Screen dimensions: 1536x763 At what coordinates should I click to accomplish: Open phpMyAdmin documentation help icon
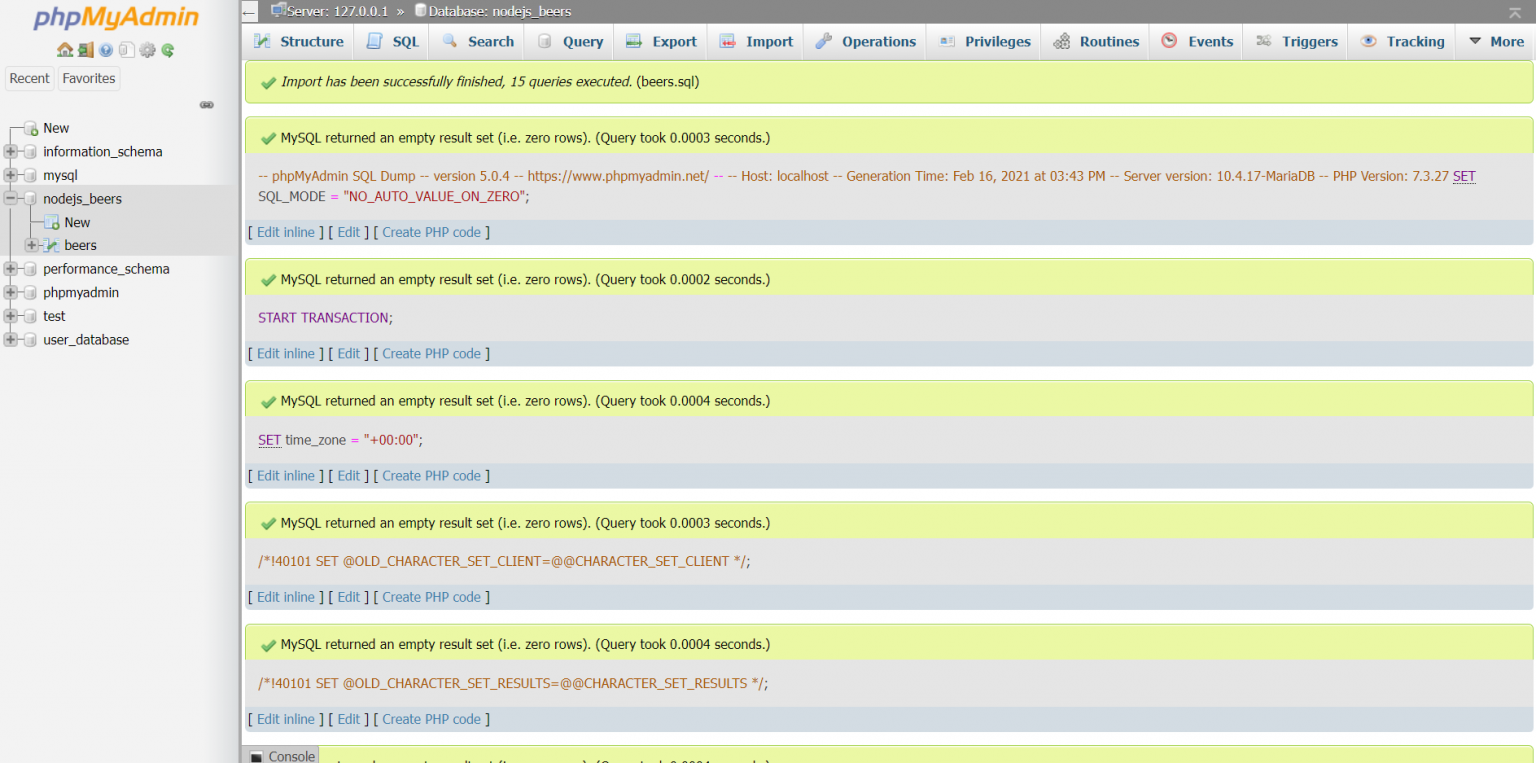tap(105, 49)
